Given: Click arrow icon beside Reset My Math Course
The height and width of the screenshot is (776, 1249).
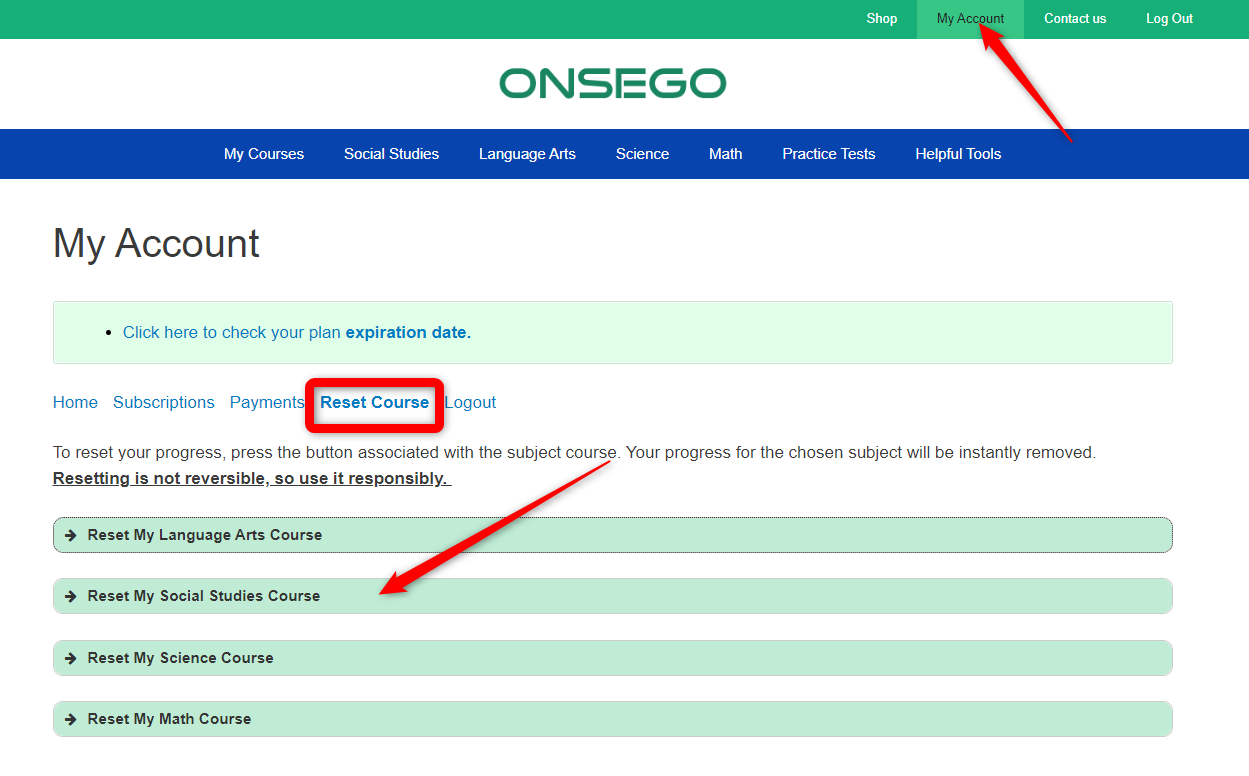Looking at the screenshot, I should pos(71,719).
